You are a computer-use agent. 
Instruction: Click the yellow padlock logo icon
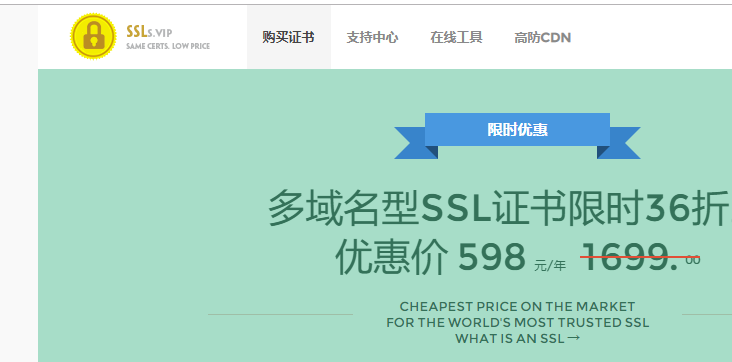click(x=93, y=36)
